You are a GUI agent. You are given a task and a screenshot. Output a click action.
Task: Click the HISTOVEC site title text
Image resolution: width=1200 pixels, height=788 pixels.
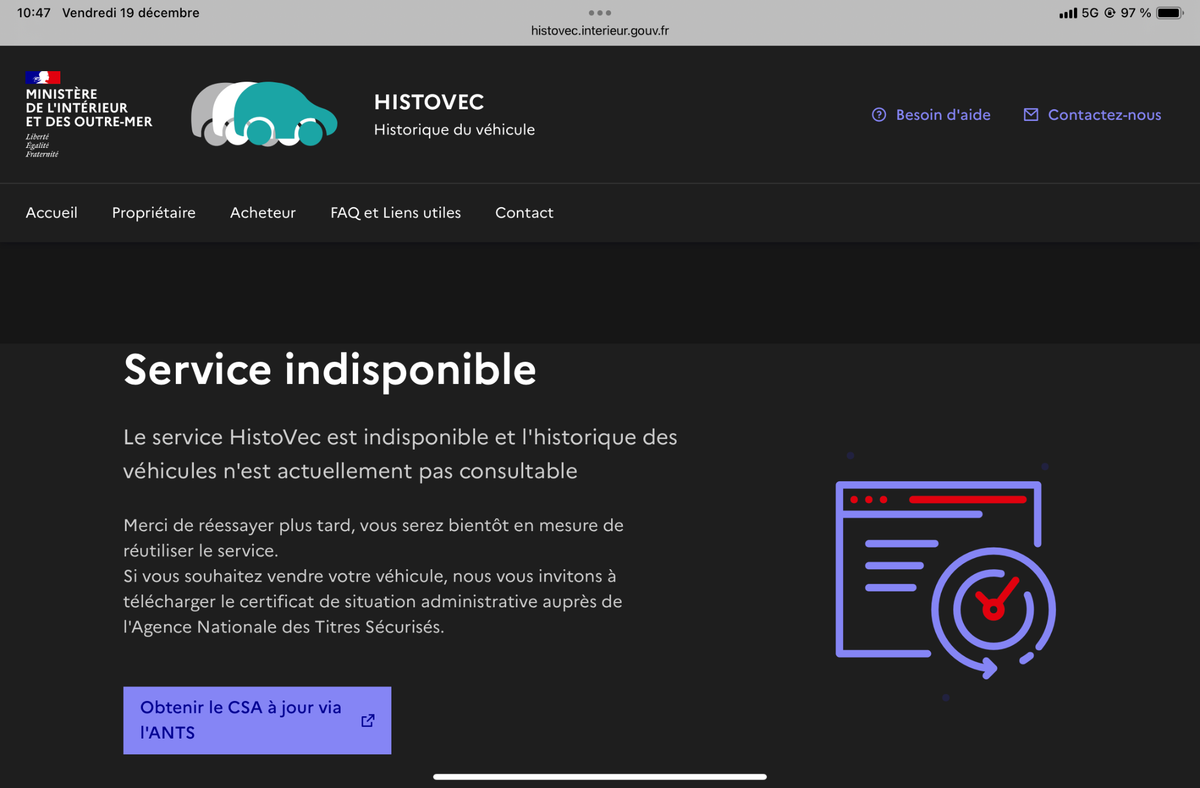429,102
